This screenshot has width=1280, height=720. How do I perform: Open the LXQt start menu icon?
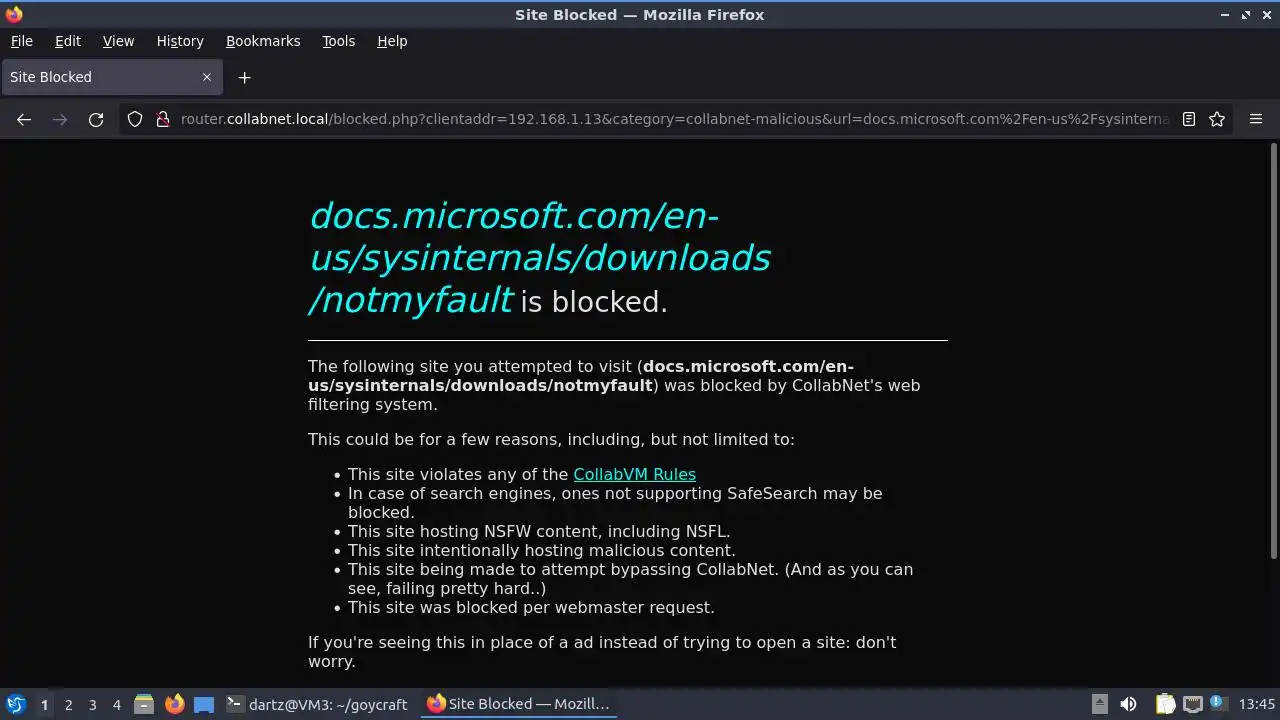pos(16,704)
